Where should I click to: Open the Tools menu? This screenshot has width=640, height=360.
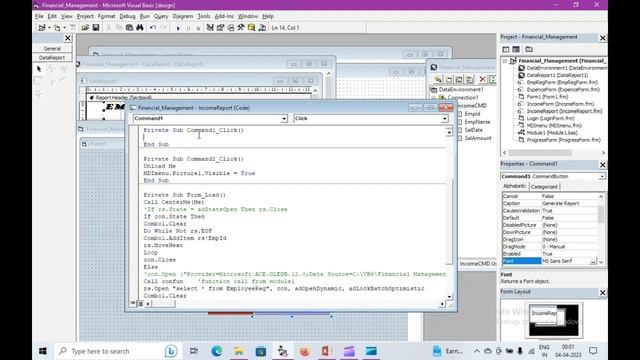pyautogui.click(x=204, y=16)
